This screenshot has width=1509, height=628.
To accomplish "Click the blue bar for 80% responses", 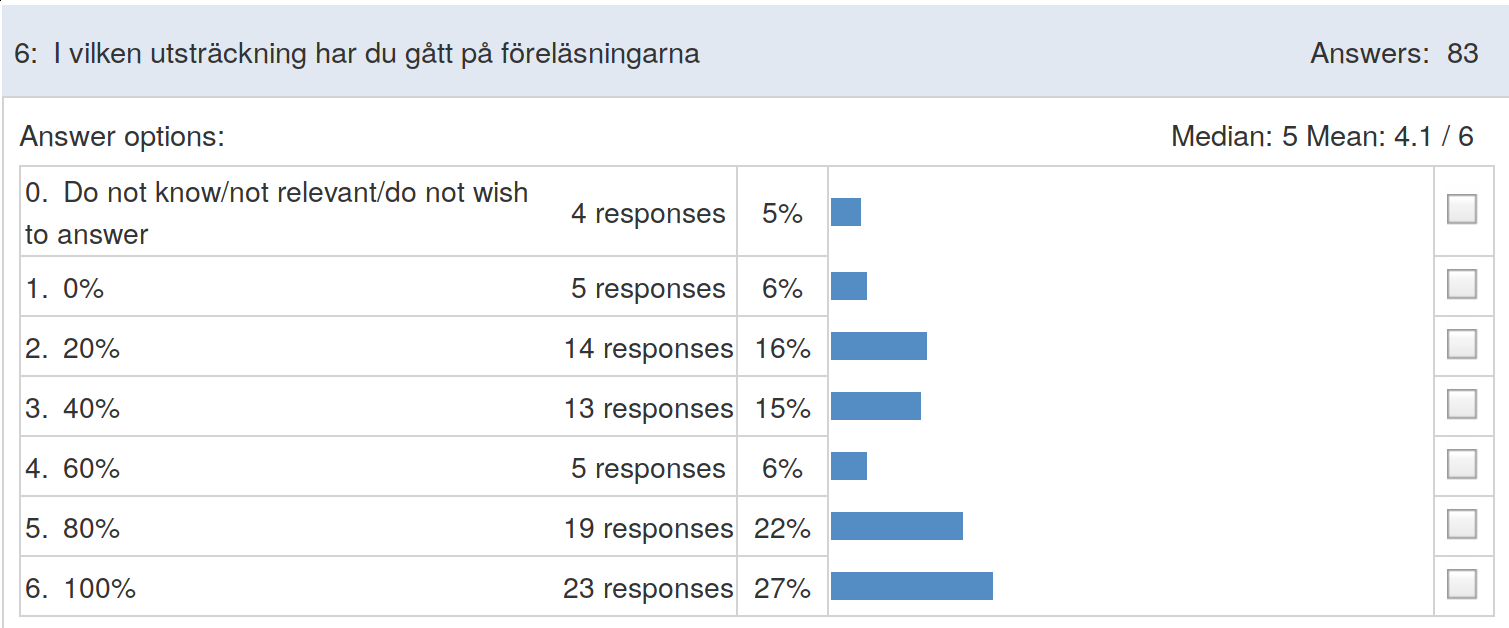I will tap(897, 526).
